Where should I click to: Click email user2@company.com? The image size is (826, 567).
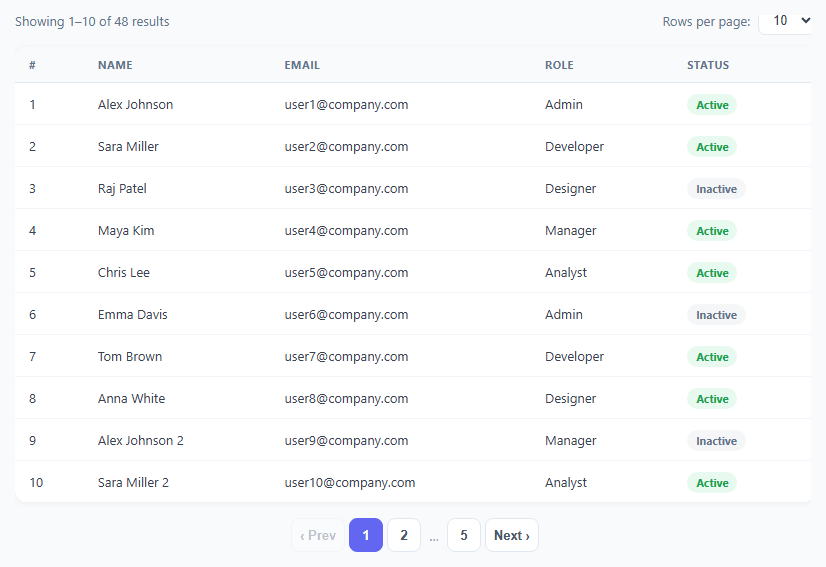(x=346, y=146)
